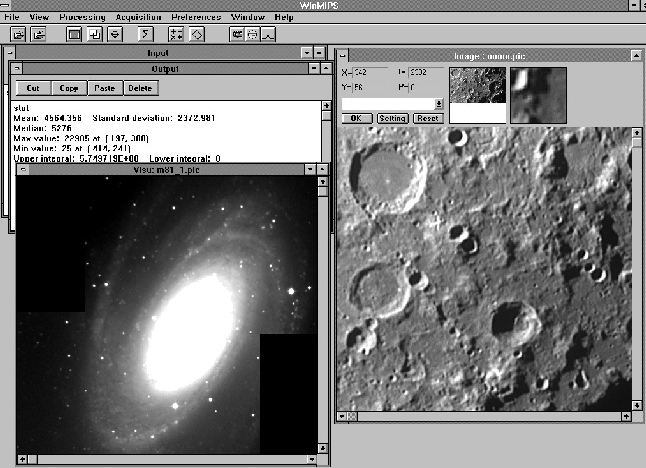Click the up-arrow button on Image title bar
646x468 pixels.
[636, 55]
